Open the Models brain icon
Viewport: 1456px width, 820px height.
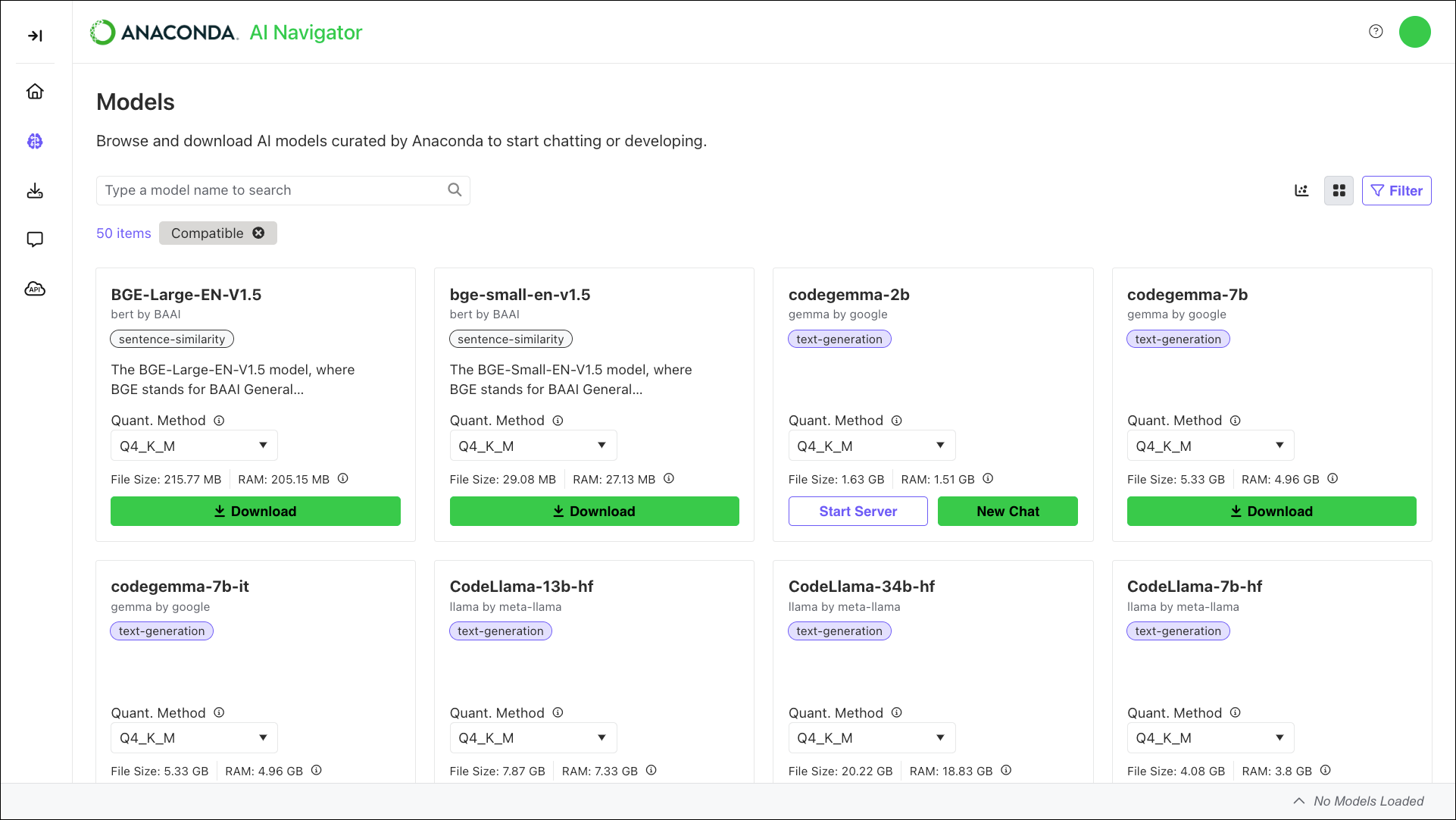(x=35, y=141)
